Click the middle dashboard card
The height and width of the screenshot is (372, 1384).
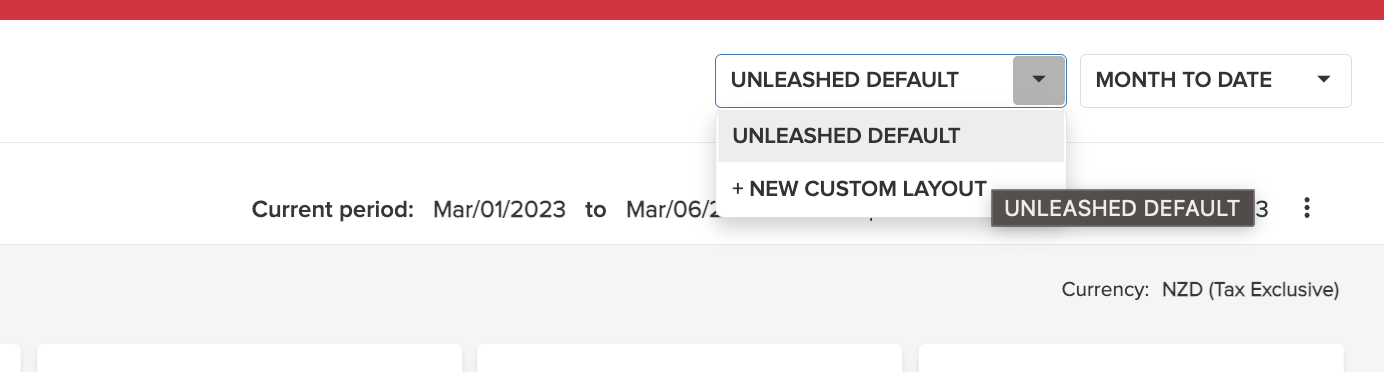click(x=690, y=358)
